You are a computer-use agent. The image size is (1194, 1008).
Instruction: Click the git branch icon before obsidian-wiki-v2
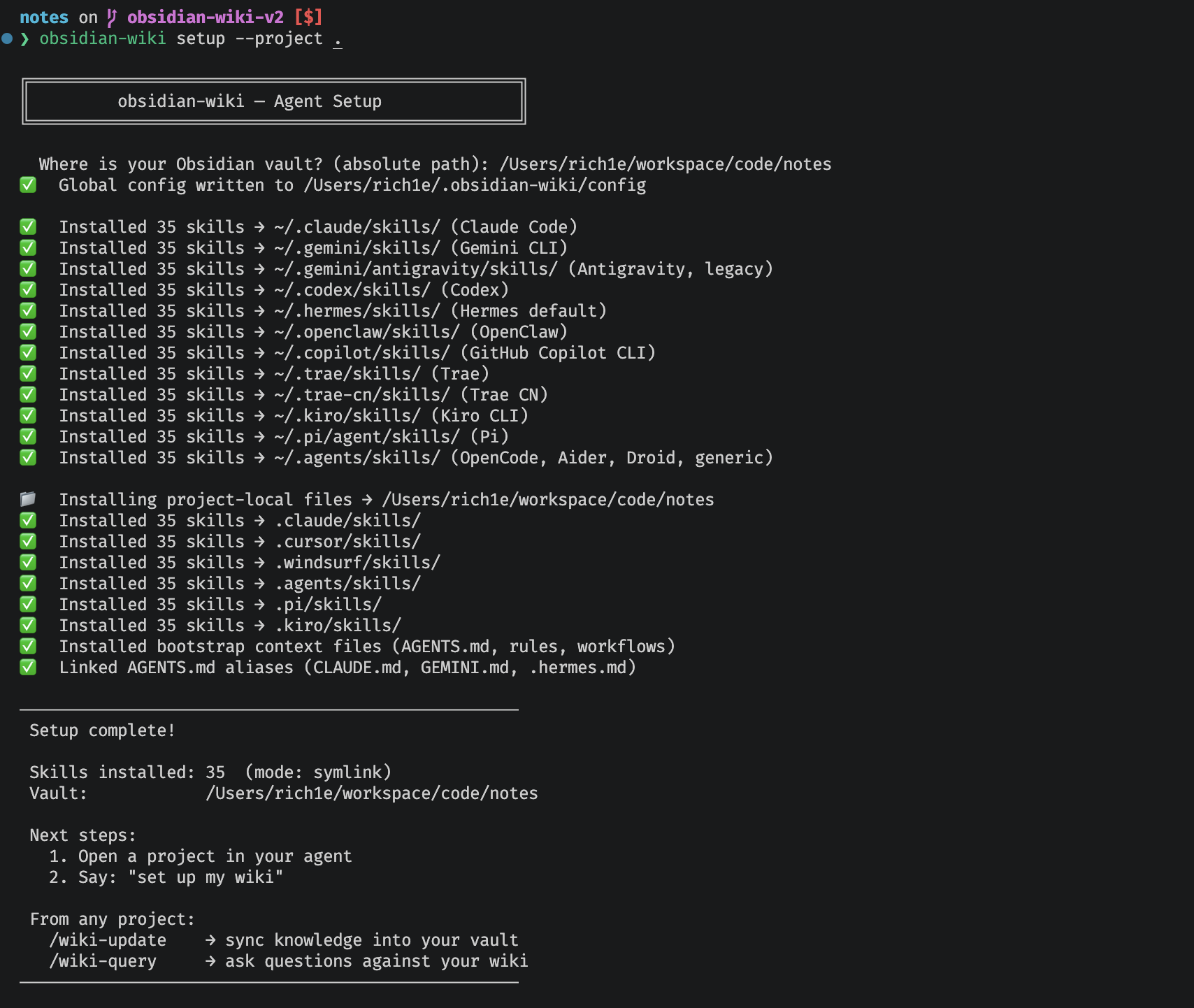(112, 17)
